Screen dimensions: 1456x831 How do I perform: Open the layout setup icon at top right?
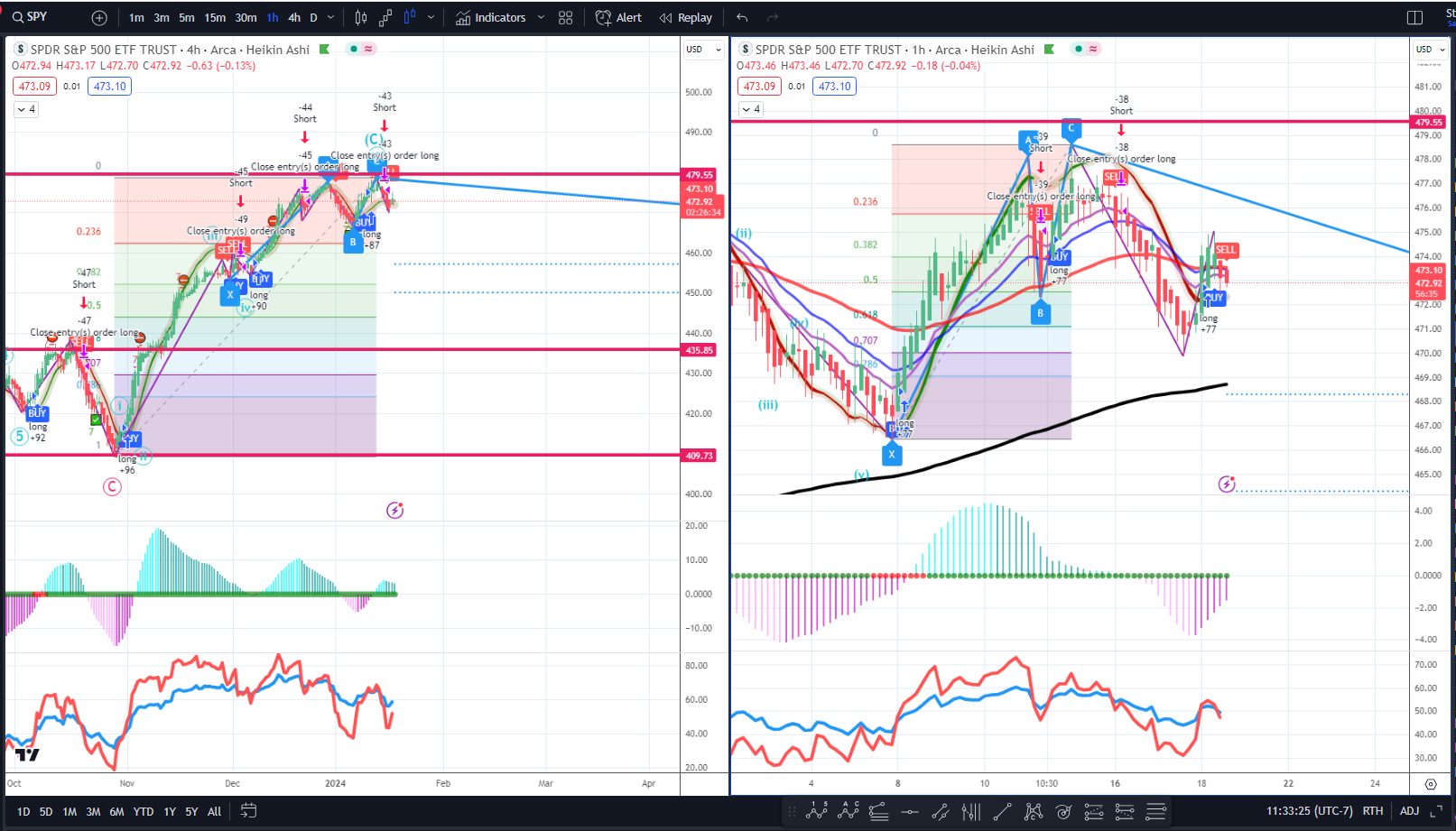[x=1414, y=18]
